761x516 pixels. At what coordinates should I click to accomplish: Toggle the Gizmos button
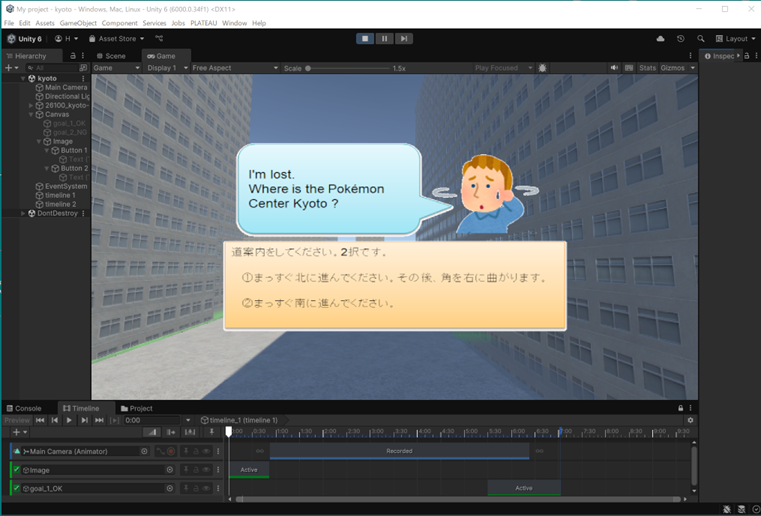click(672, 68)
